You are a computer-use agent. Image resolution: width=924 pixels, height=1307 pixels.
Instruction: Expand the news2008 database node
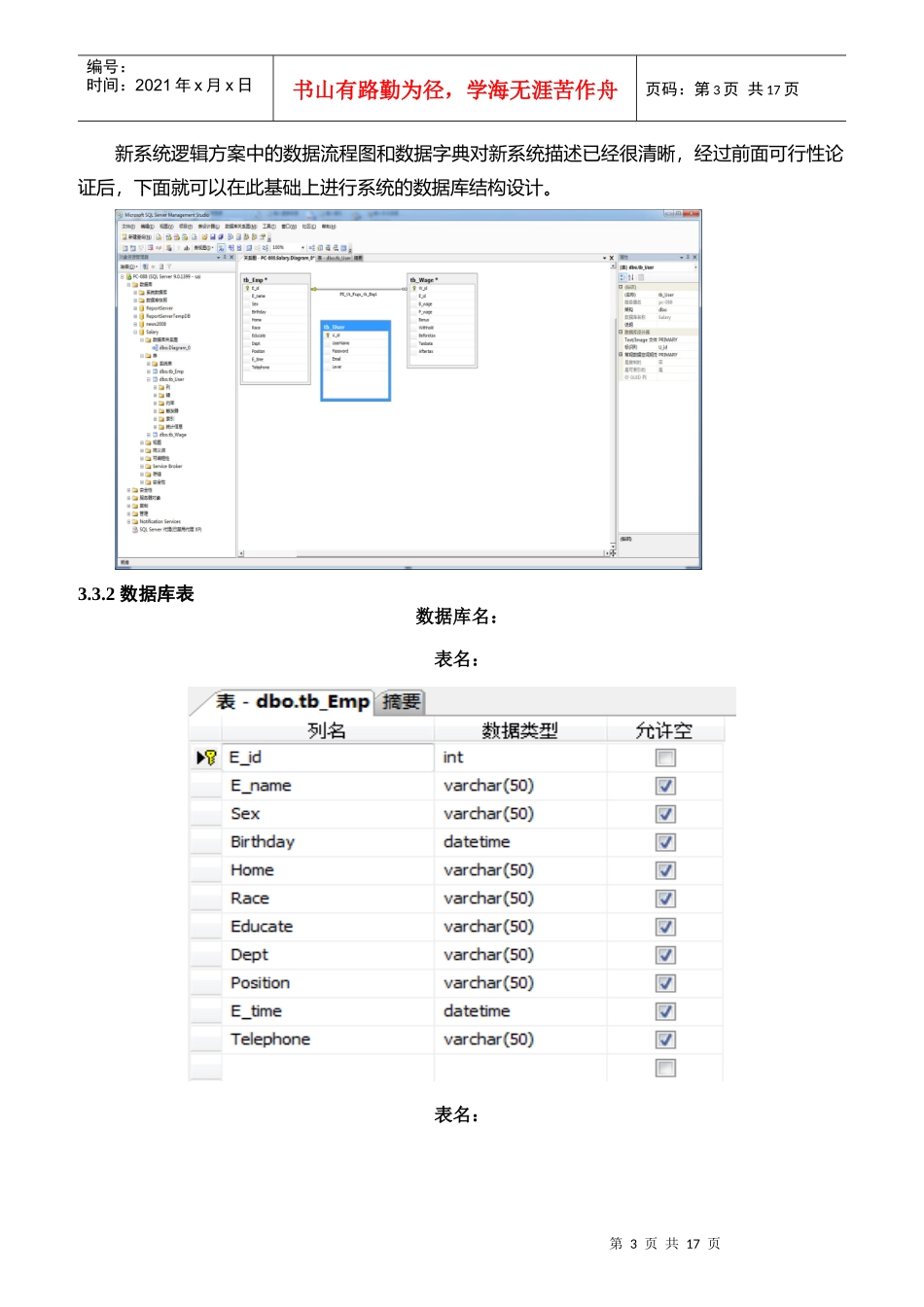pyautogui.click(x=135, y=324)
